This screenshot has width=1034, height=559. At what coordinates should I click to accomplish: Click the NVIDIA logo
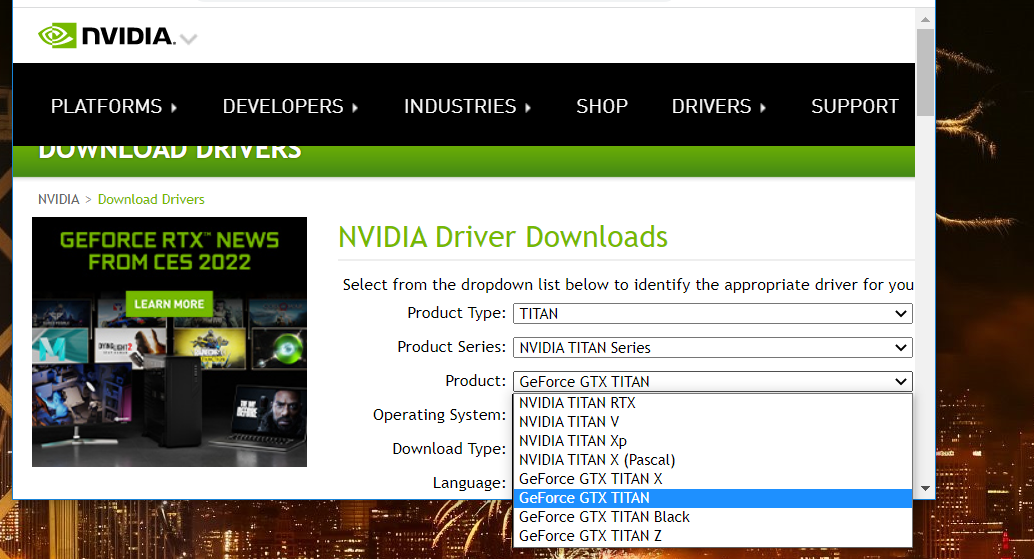[107, 36]
